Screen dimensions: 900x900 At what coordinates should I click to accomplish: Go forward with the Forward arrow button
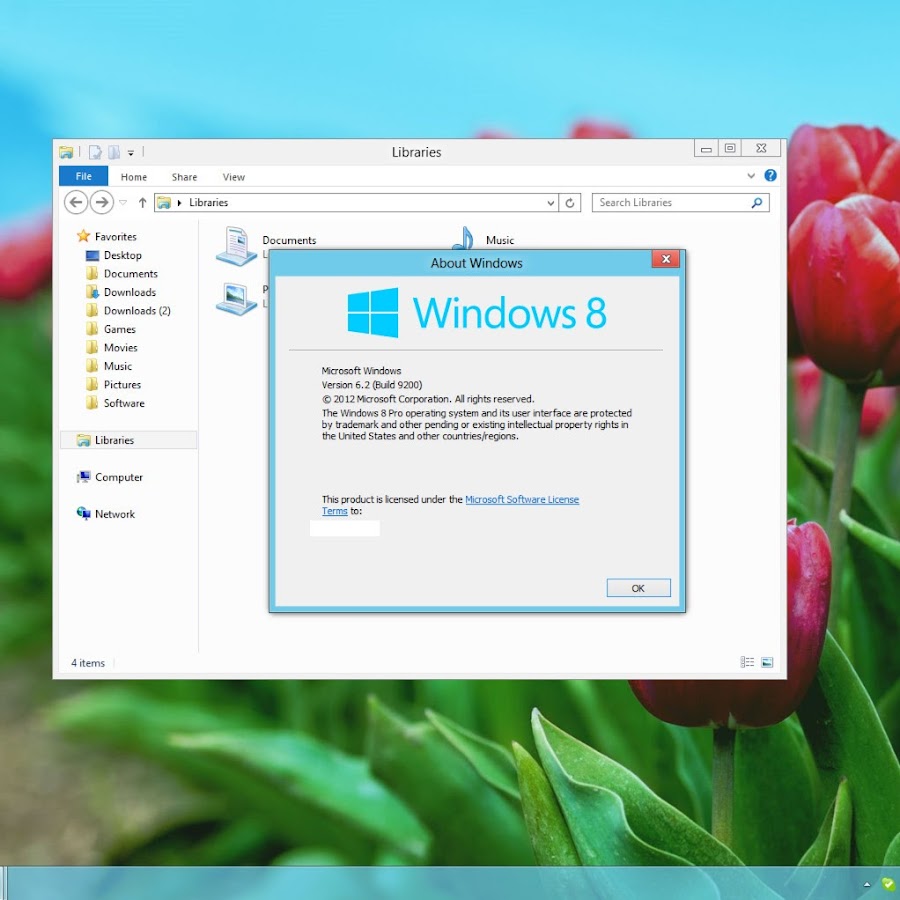pyautogui.click(x=102, y=203)
